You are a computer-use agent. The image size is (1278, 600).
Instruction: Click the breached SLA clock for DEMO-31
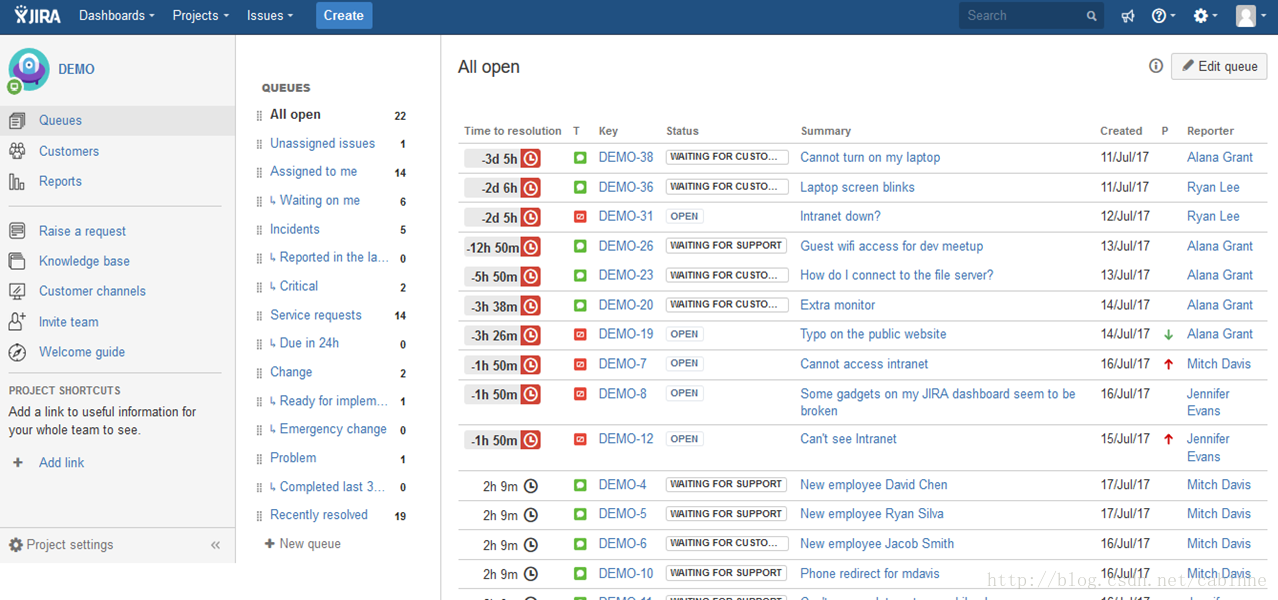(x=531, y=217)
